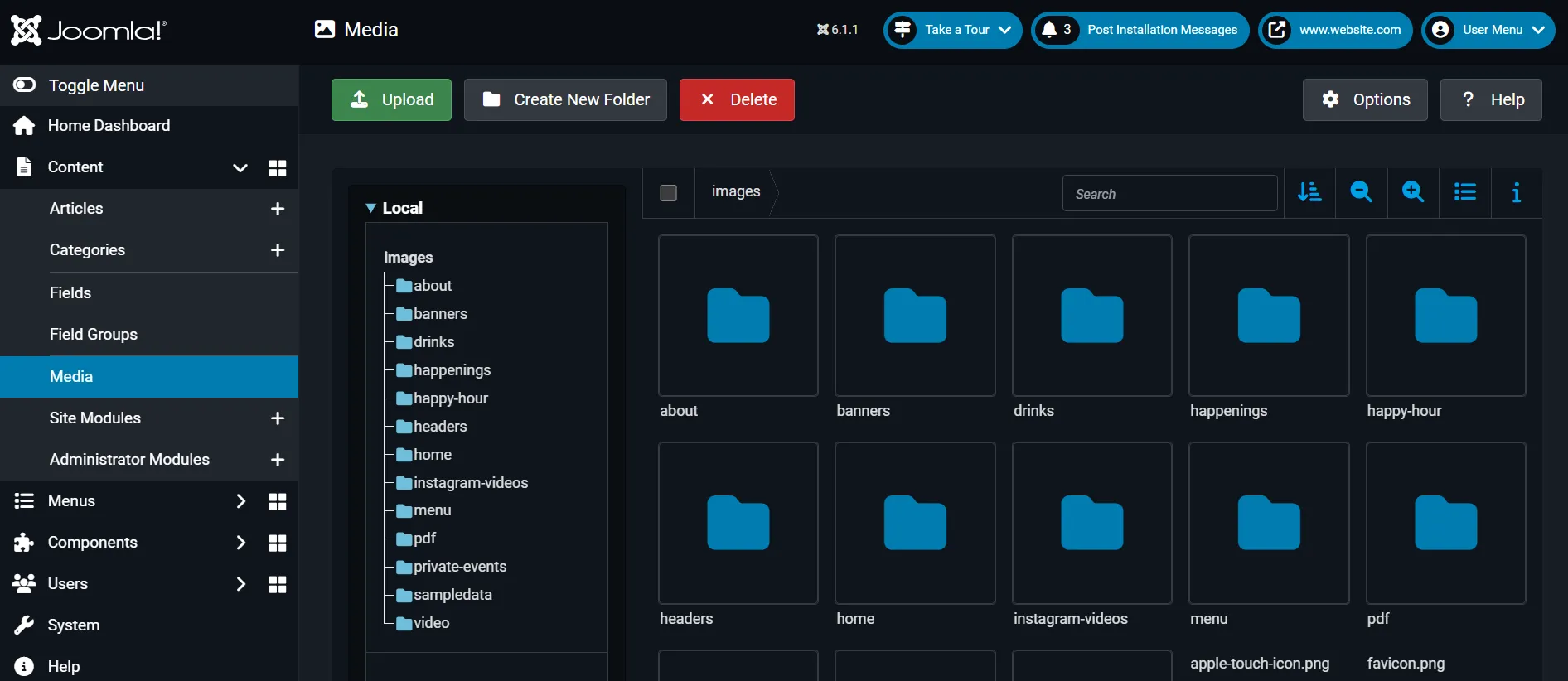Click Create New Folder button
The height and width of the screenshot is (681, 1568).
[565, 99]
